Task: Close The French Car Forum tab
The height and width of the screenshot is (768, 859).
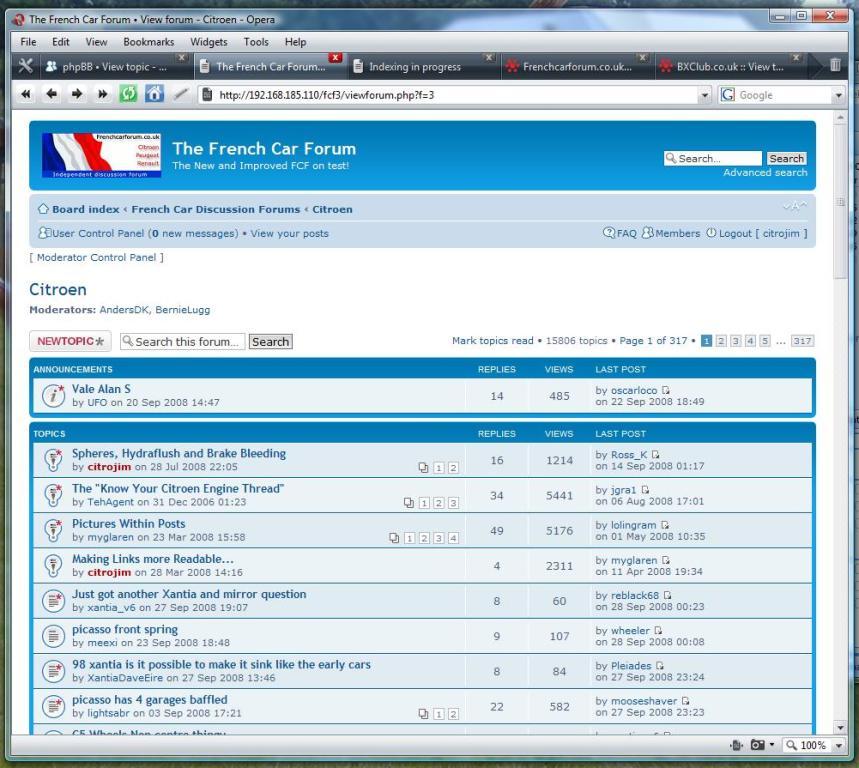Action: coord(335,57)
